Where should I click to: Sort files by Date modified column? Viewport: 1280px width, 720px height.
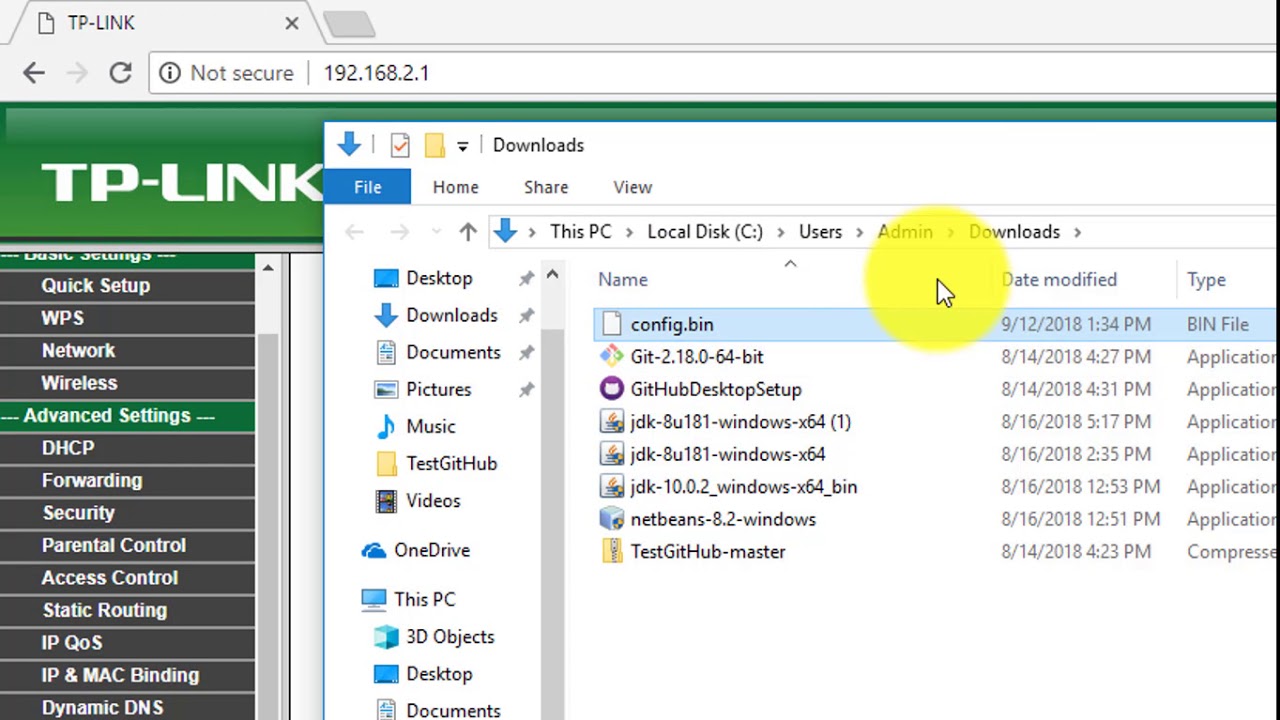pyautogui.click(x=1059, y=280)
